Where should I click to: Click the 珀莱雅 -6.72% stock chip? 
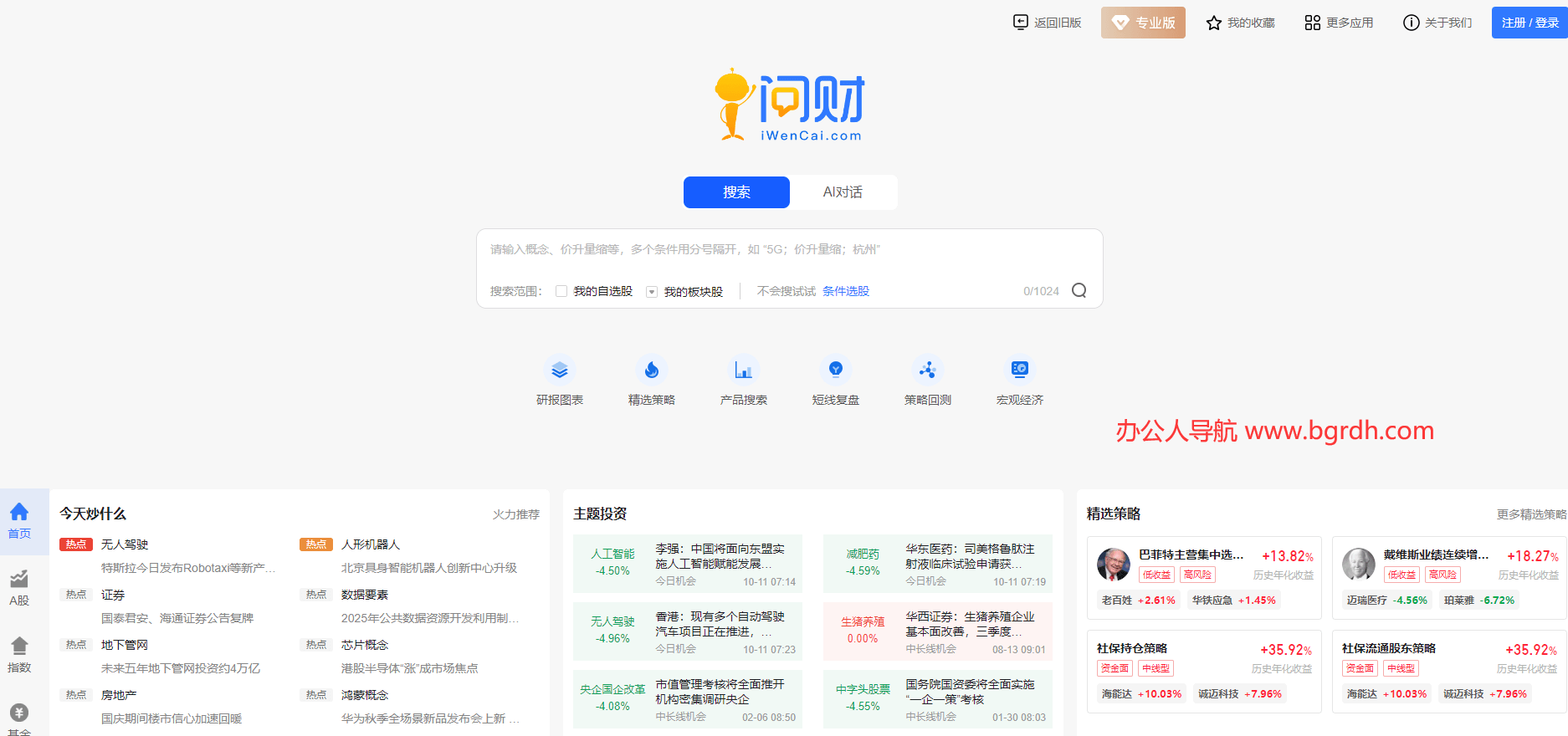pos(1479,601)
